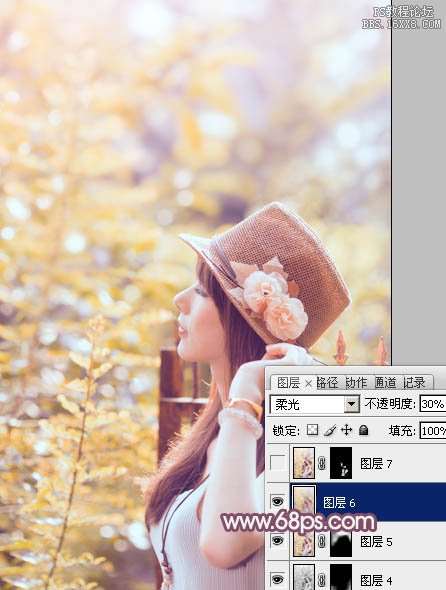Show the hidden 图层 7 layer
The image size is (446, 590).
point(277,463)
